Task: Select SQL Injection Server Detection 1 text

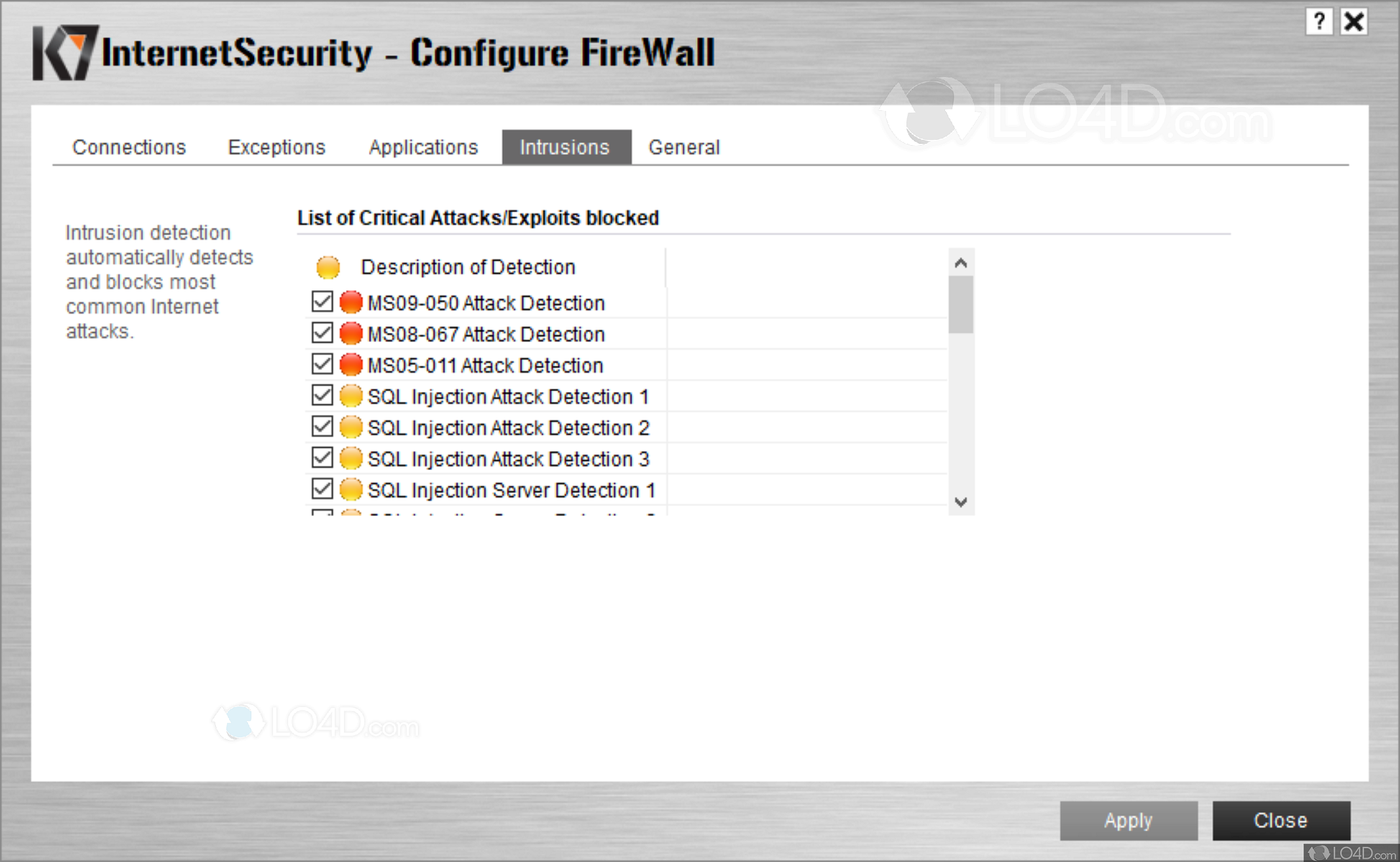Action: pyautogui.click(x=512, y=490)
